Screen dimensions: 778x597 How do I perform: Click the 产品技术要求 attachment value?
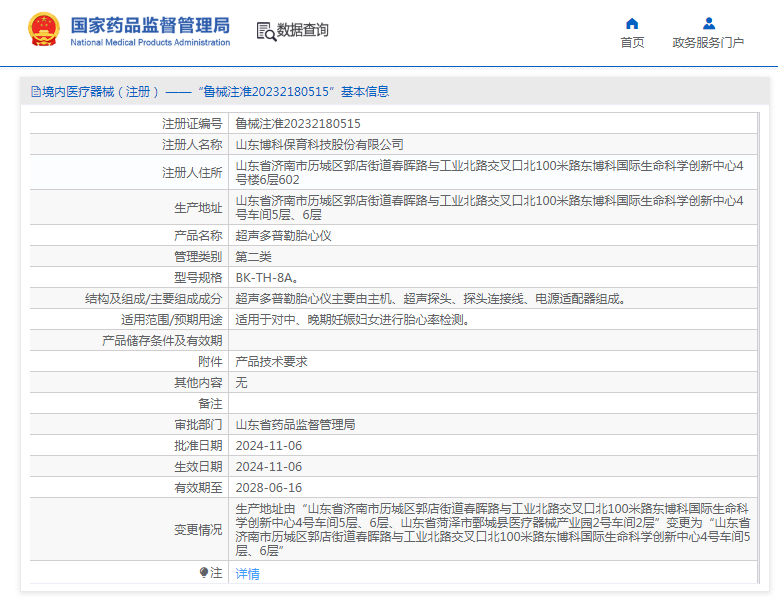tap(271, 362)
